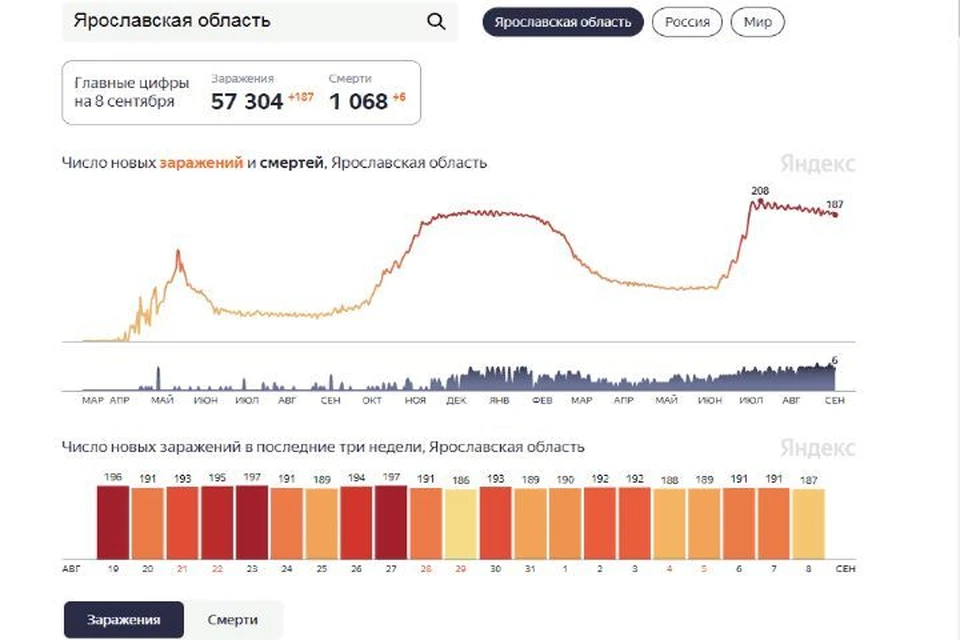
Task: Click the 1 068 deaths total
Action: [358, 101]
